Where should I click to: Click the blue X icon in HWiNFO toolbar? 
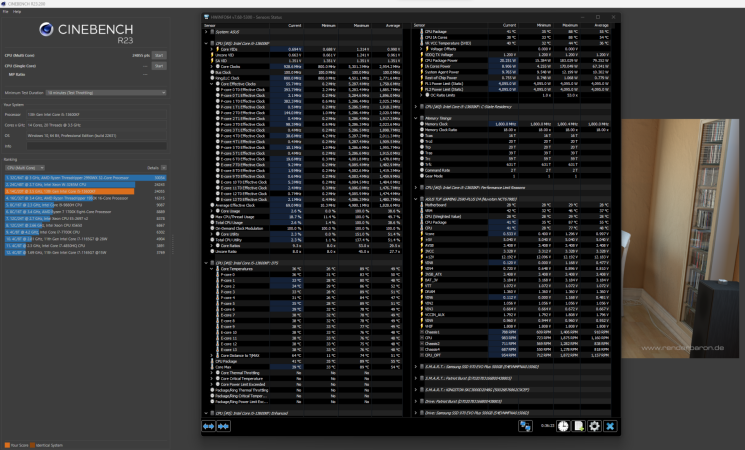[610, 426]
